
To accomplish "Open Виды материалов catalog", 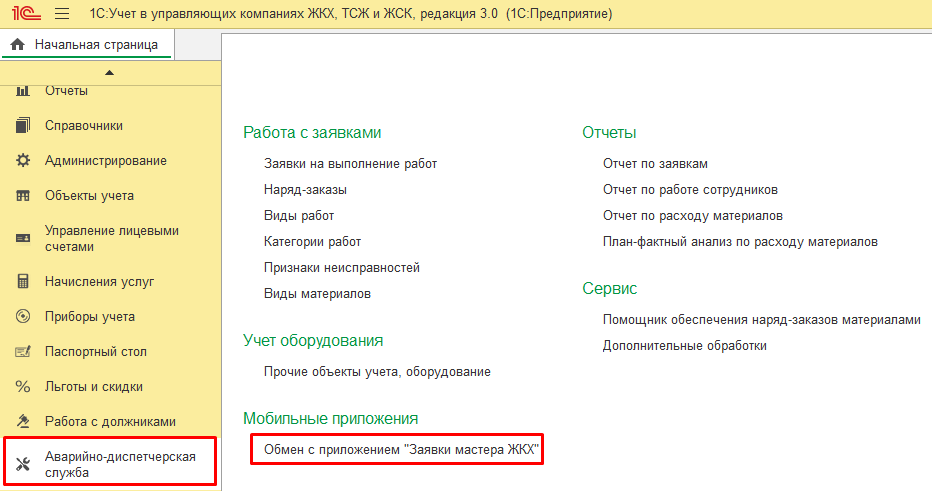I will tap(317, 294).
